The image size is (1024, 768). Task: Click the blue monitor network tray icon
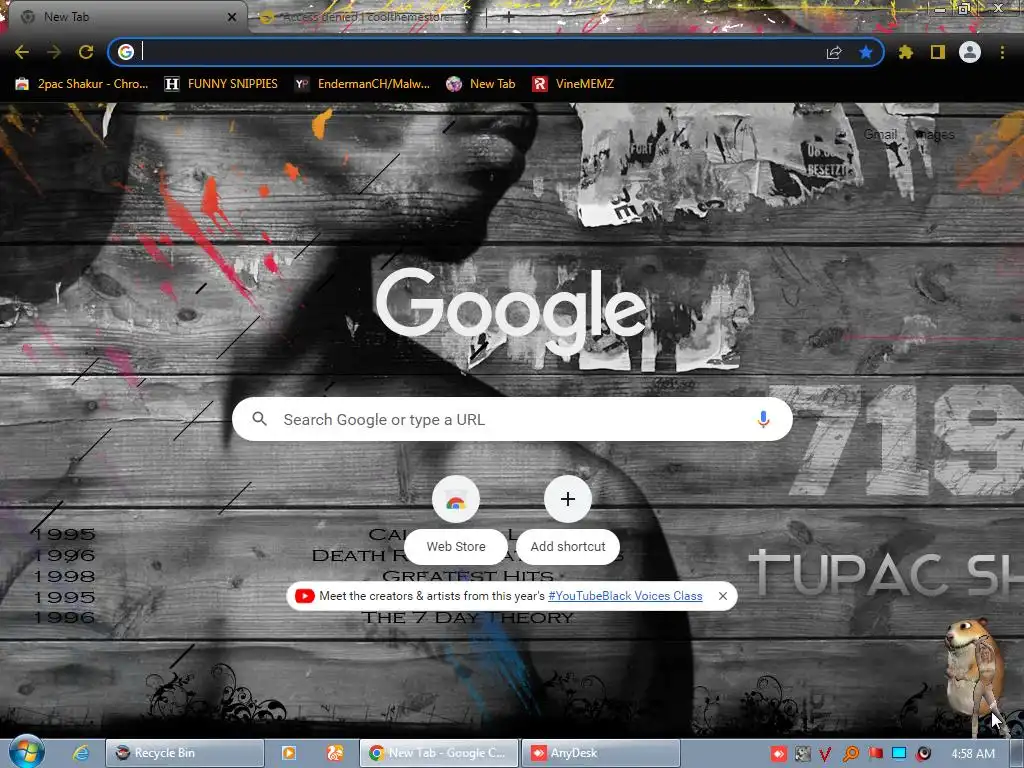[x=899, y=754]
